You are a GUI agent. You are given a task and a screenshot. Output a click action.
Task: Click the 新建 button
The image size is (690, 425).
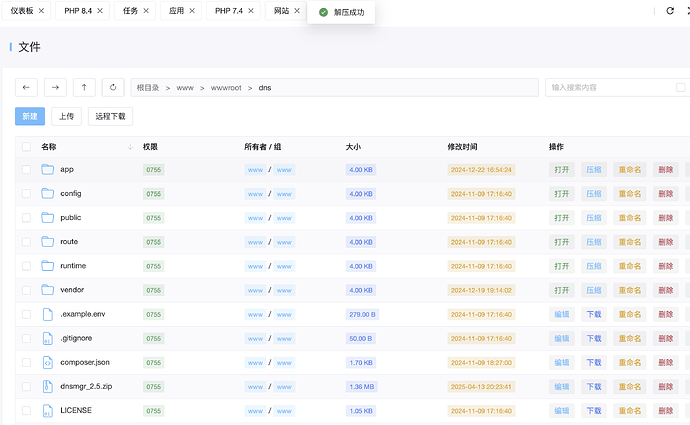pyautogui.click(x=30, y=116)
